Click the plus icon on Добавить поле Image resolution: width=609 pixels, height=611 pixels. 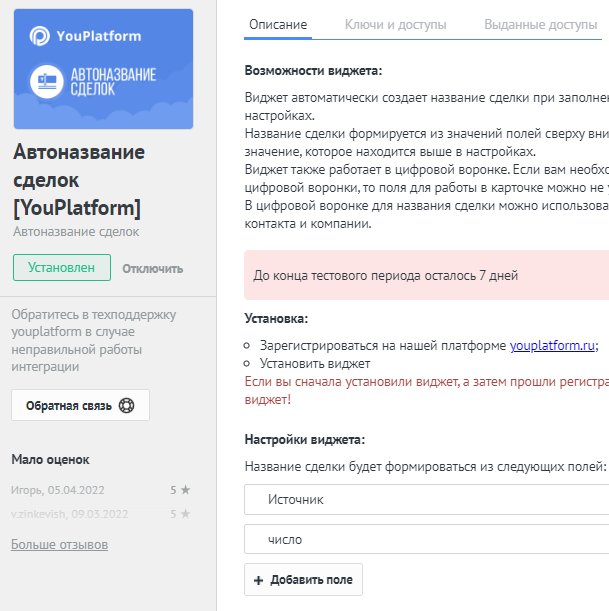coord(258,580)
